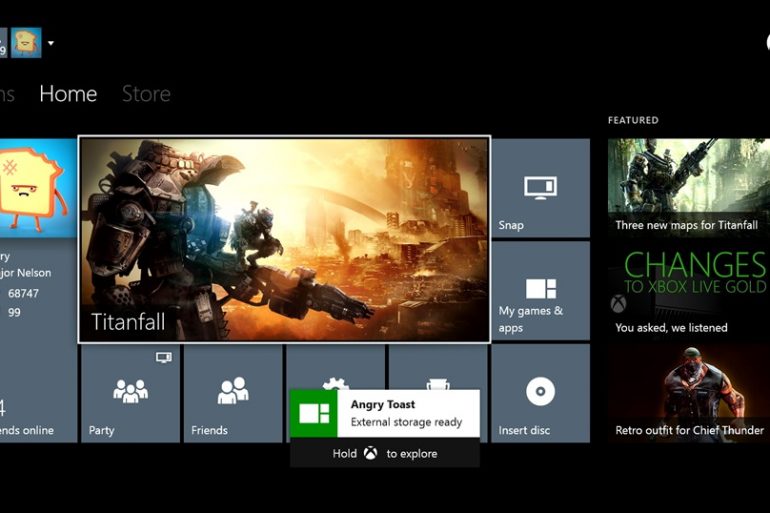
Task: Switch to the Home tab
Action: (68, 94)
